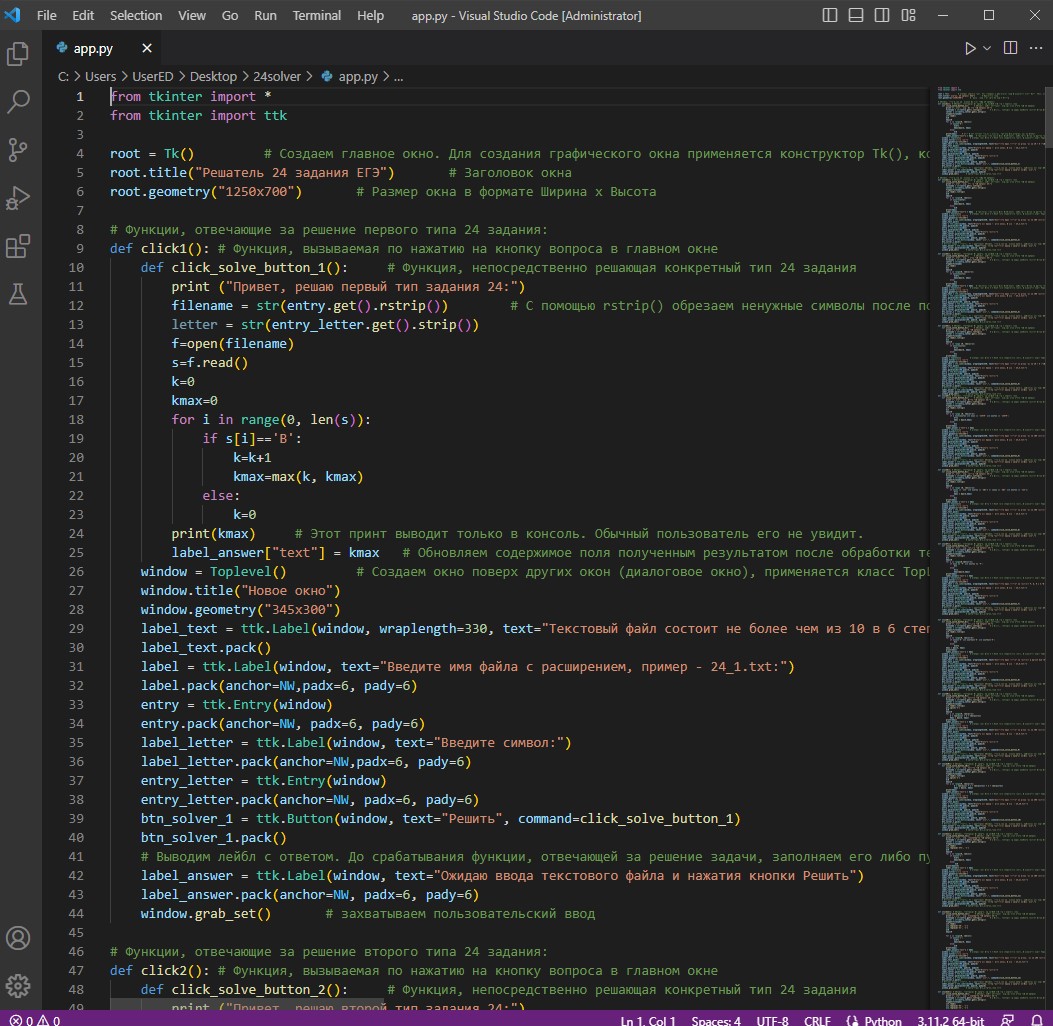Screen dimensions: 1053x1026
Task: Change encoding via UTF-8 status item
Action: tap(772, 1020)
